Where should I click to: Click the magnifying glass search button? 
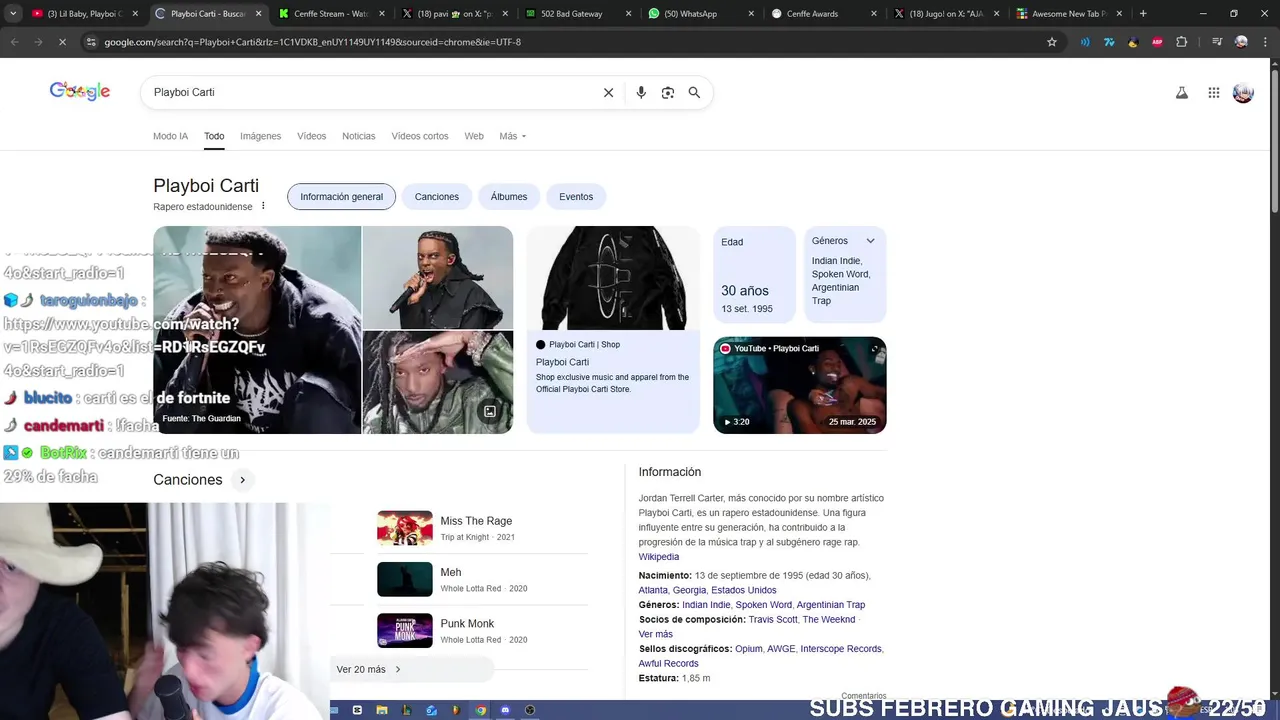694,92
